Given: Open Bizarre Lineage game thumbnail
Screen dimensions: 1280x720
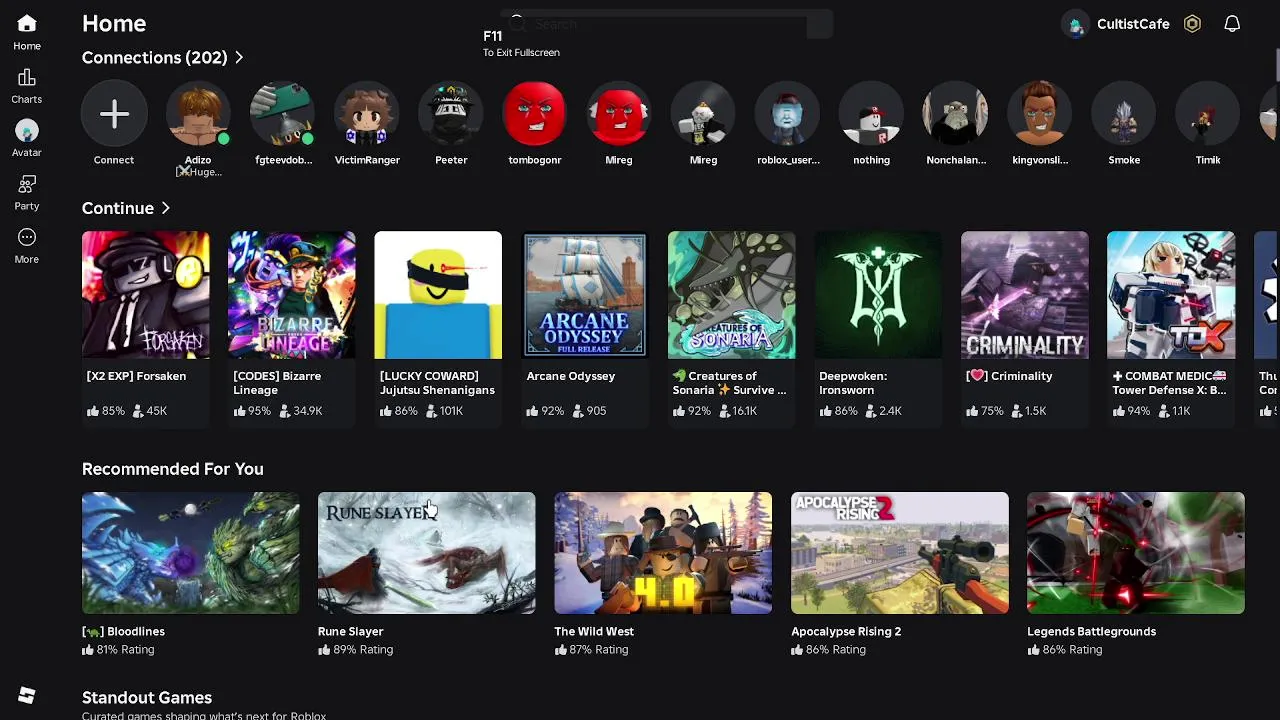Looking at the screenshot, I should (292, 295).
